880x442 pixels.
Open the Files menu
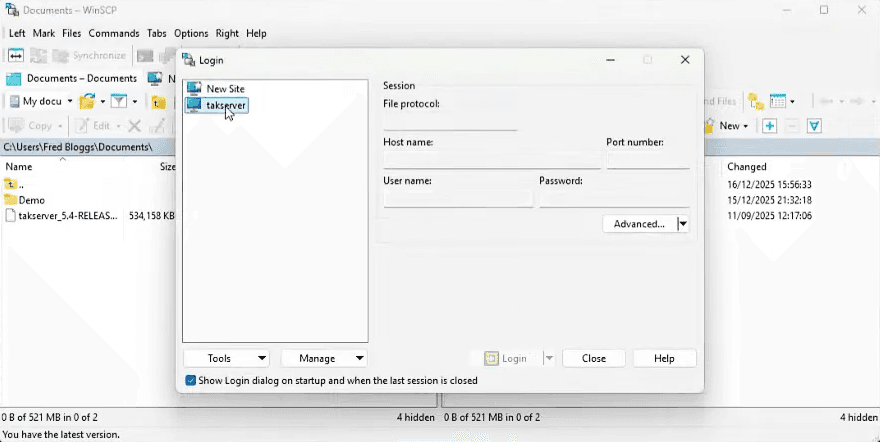pyautogui.click(x=71, y=33)
